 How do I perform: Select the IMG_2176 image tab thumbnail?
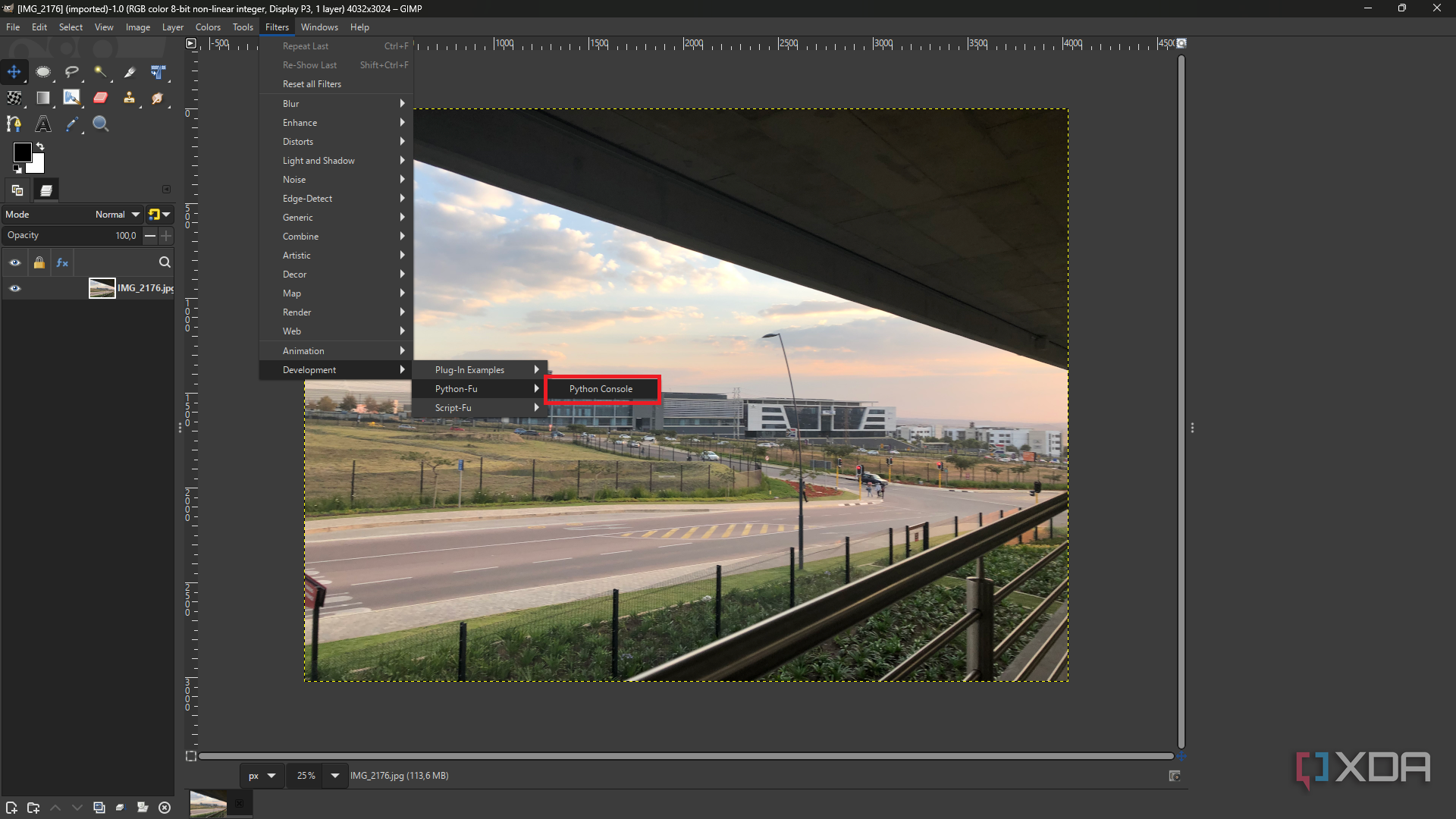click(x=208, y=804)
